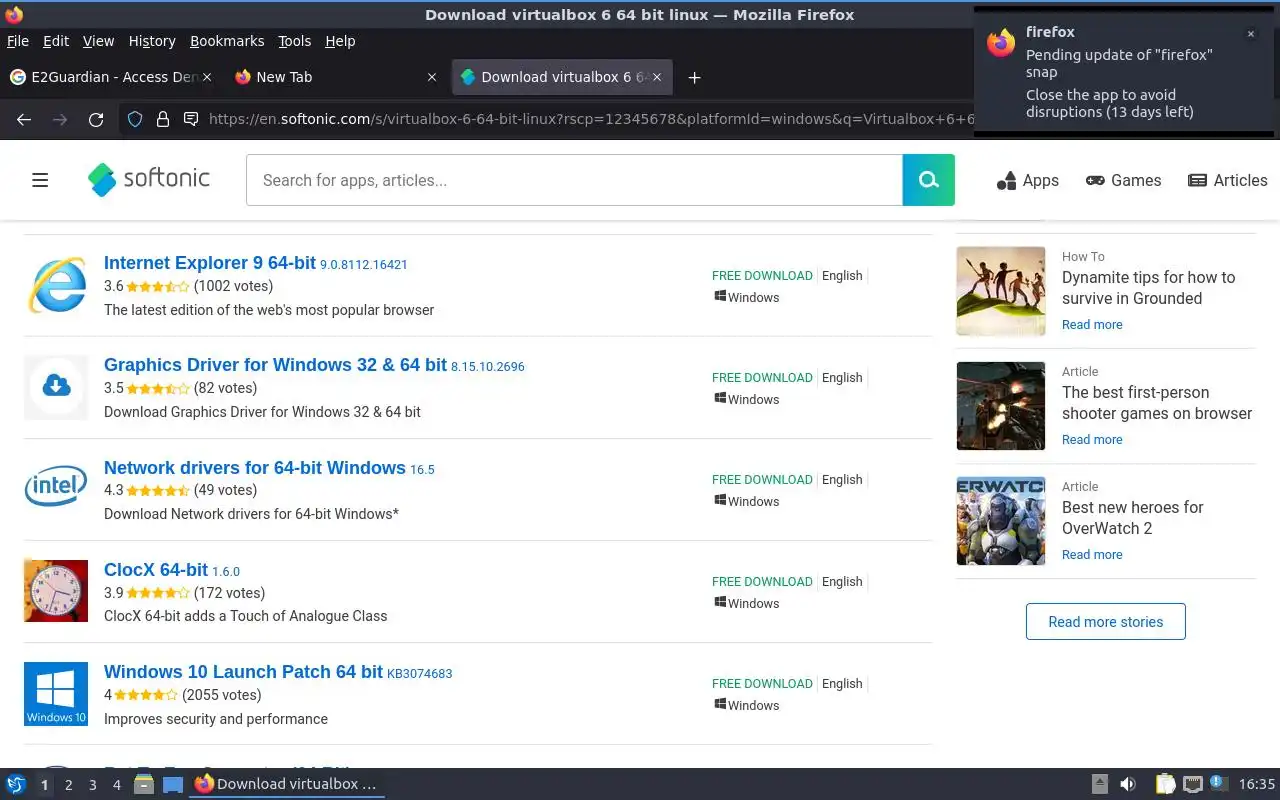Select the Download virtualbox tab
1280x800 pixels.
(x=563, y=77)
